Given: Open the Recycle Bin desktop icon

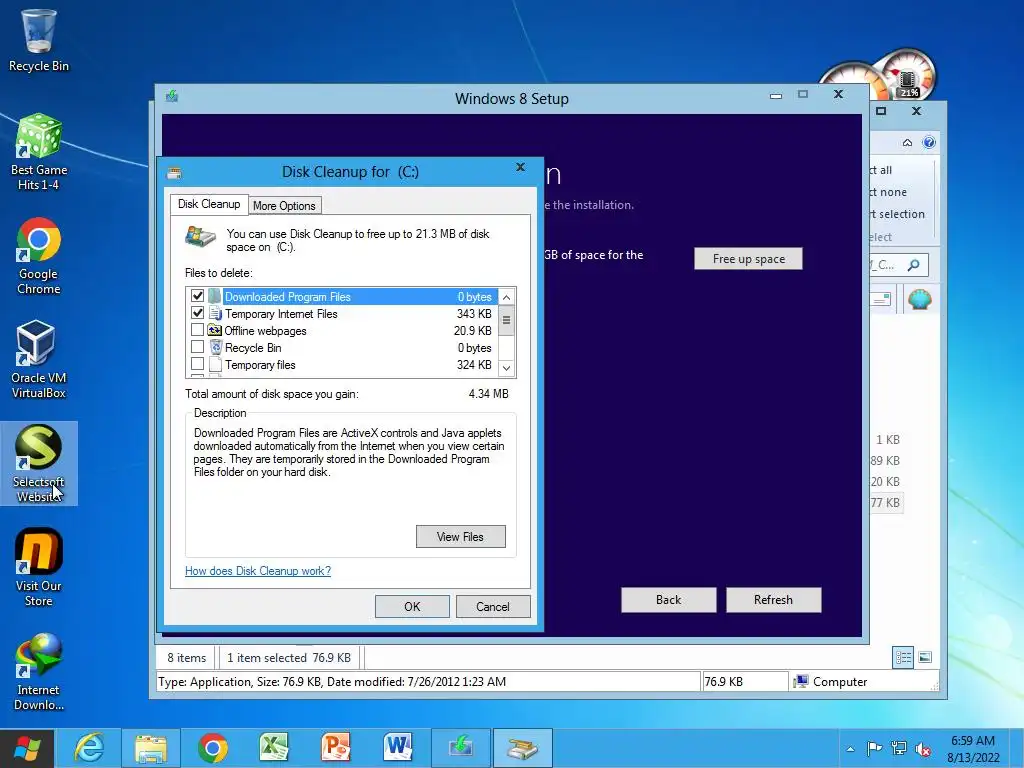Looking at the screenshot, I should coord(39,40).
